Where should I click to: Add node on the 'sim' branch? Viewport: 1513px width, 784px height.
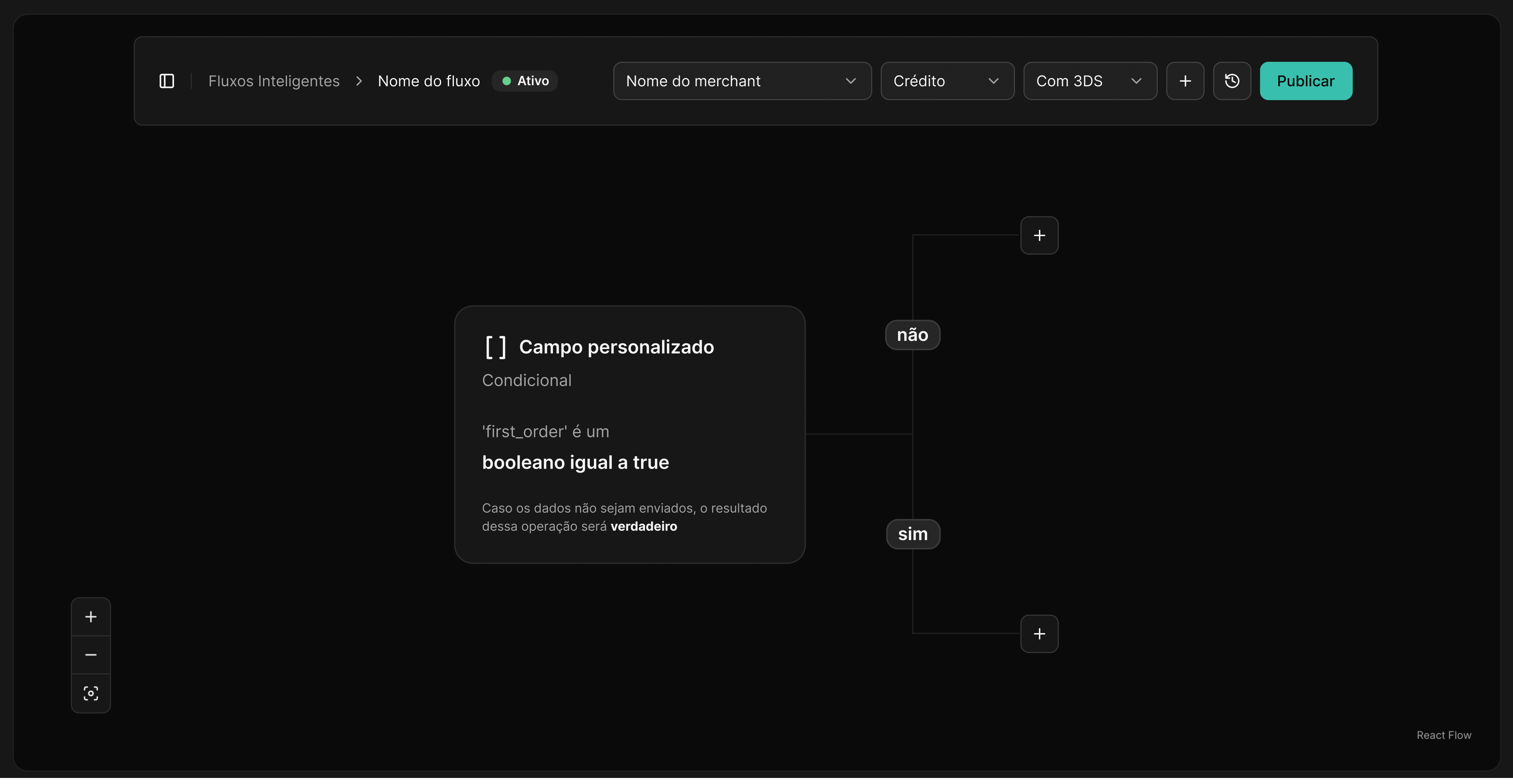pos(1040,634)
